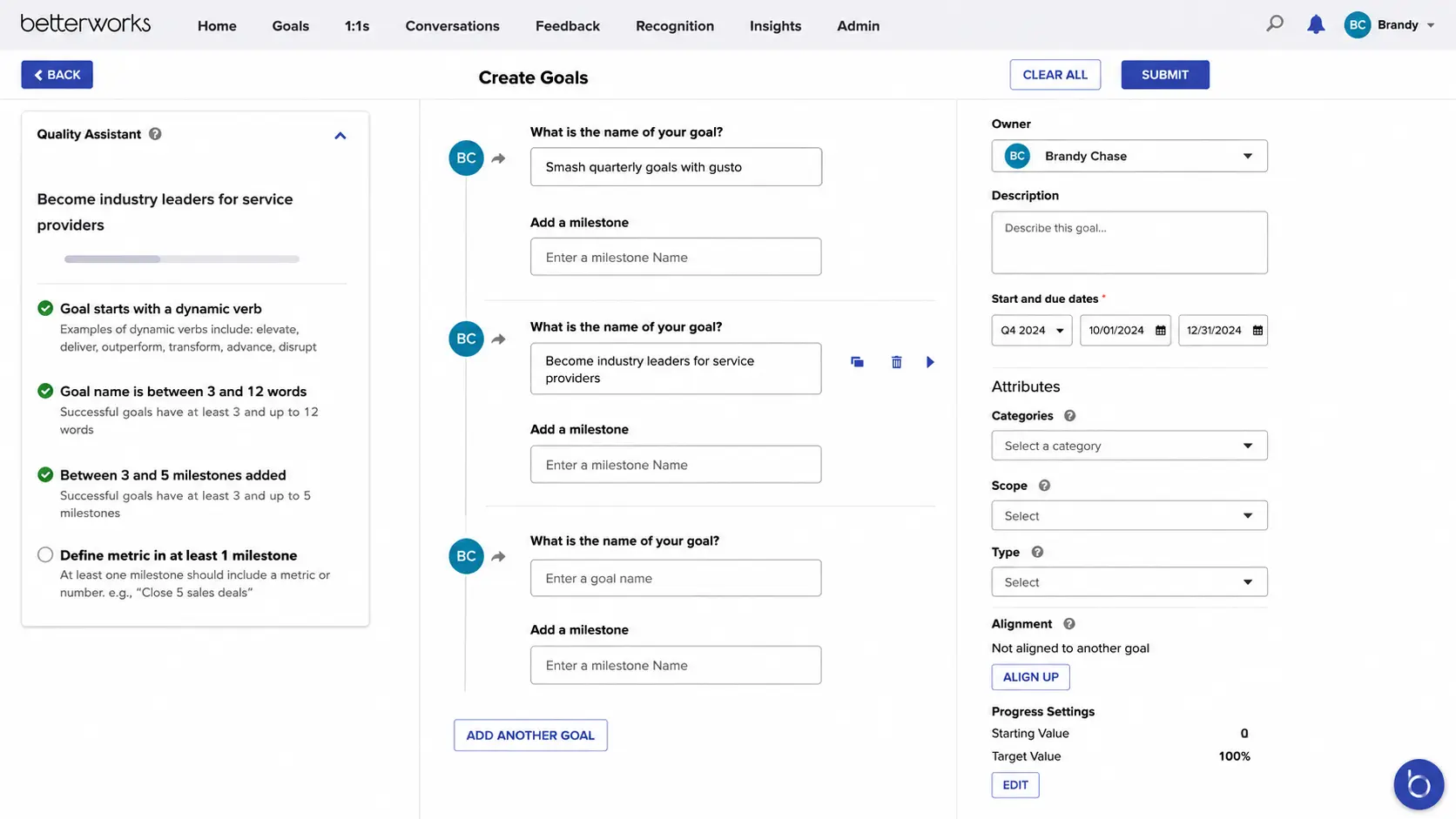This screenshot has width=1456, height=819.
Task: Open search with the magnifier icon
Action: pos(1275,24)
